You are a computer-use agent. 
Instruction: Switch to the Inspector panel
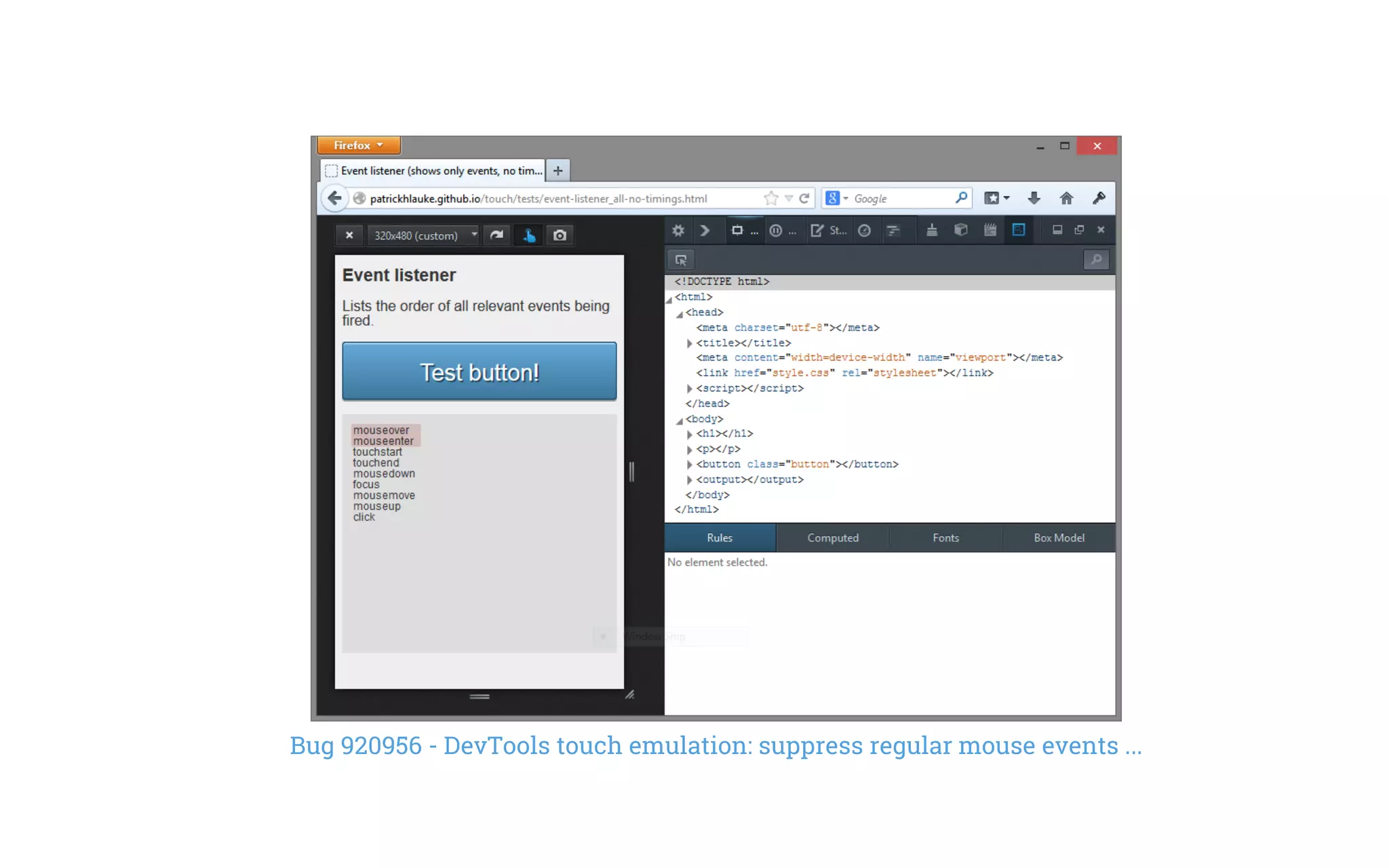[x=744, y=231]
